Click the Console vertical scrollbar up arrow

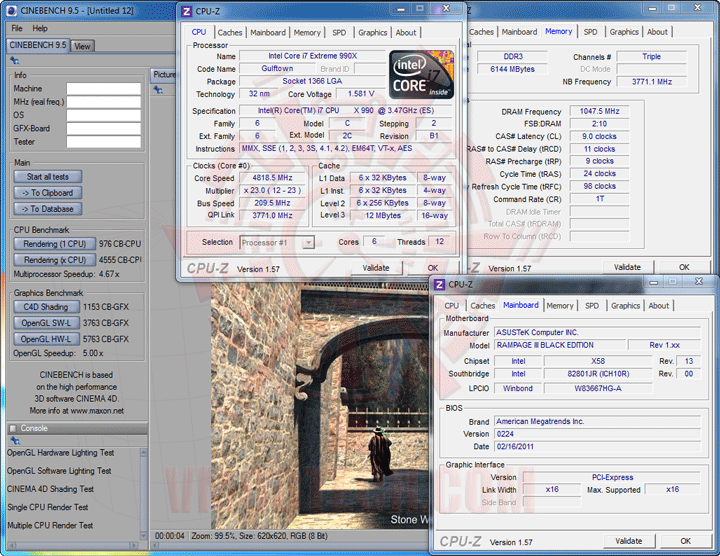pyautogui.click(x=143, y=453)
